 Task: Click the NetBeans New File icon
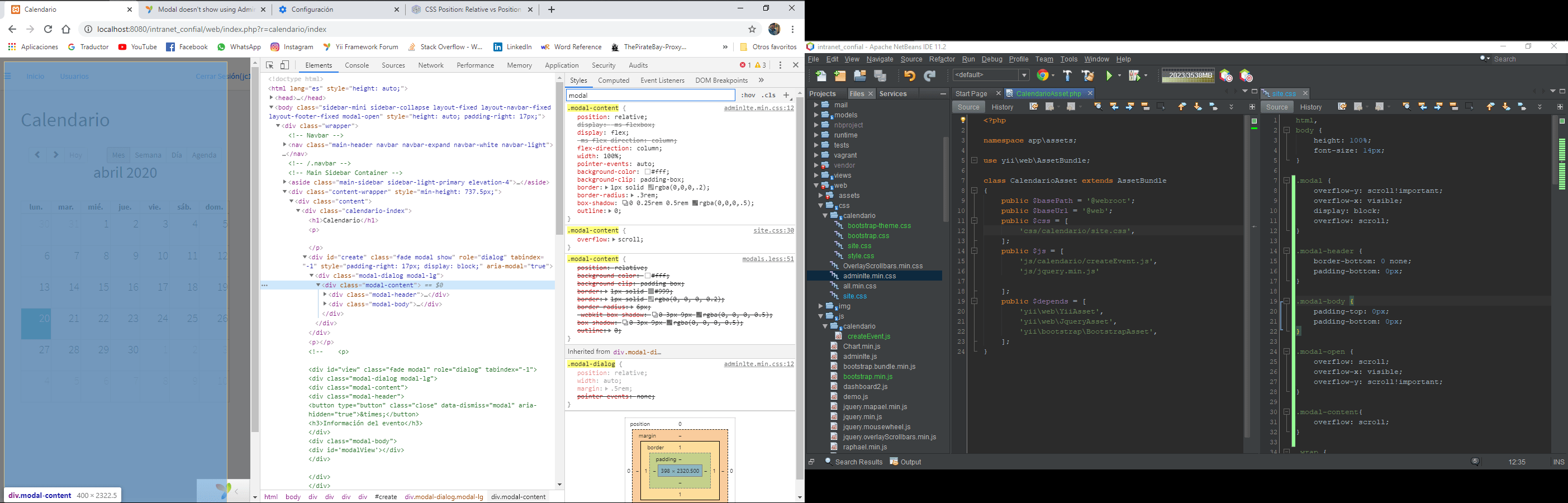coord(820,75)
